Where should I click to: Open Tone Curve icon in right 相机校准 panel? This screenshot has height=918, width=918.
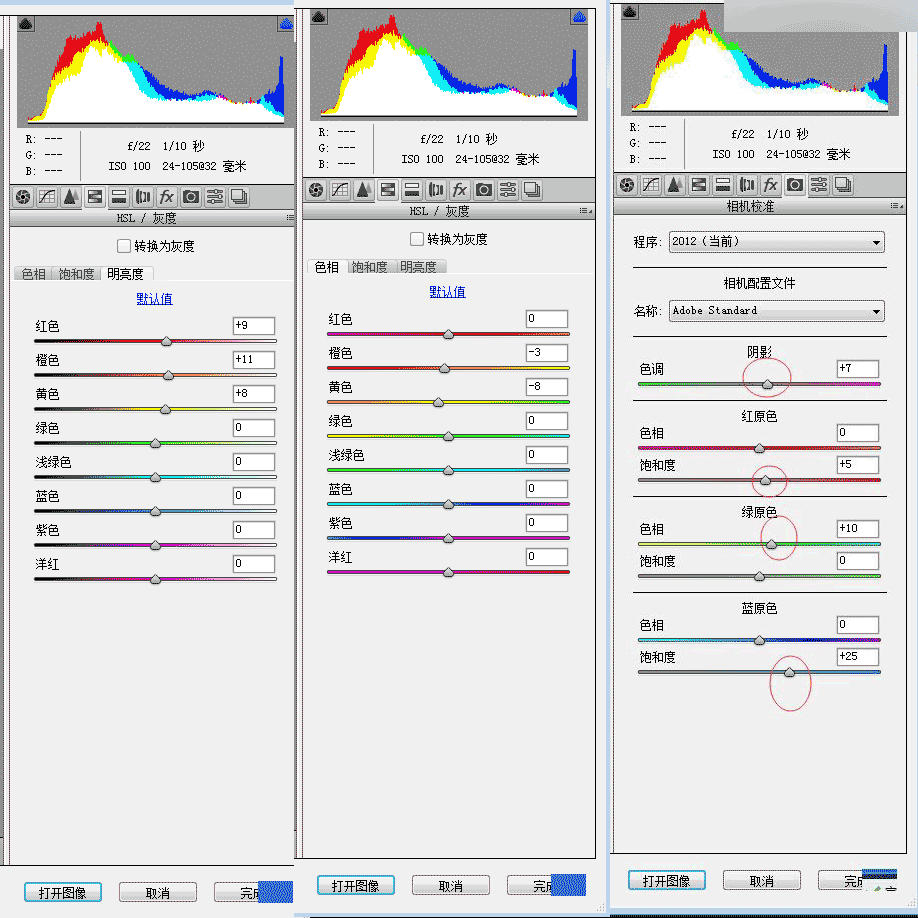point(651,185)
